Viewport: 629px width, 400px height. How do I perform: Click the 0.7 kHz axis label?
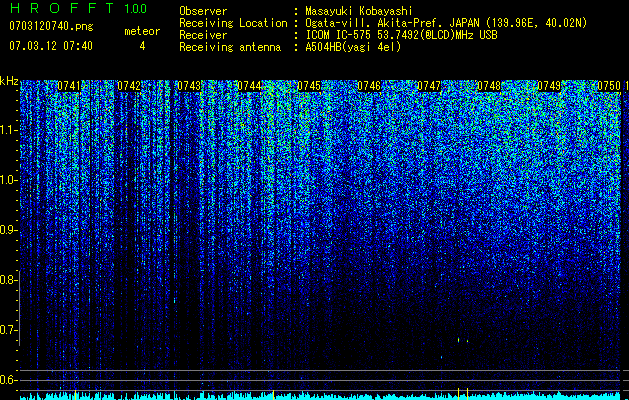[9, 330]
